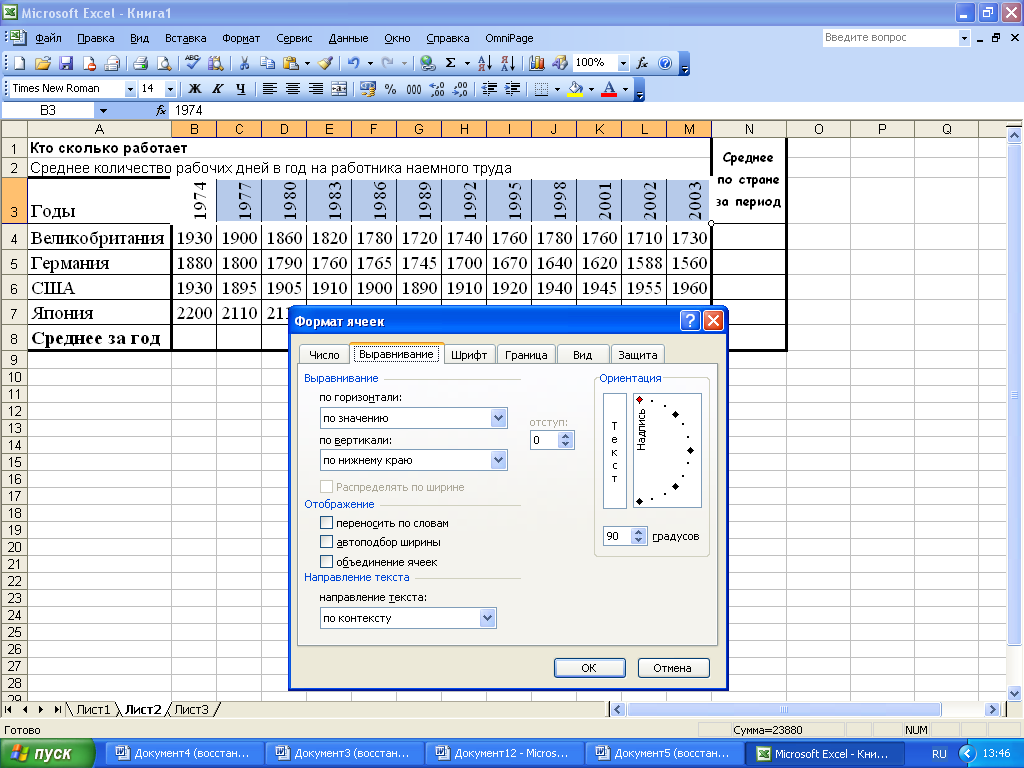This screenshot has width=1024, height=768.
Task: Activate the Format Painter brush
Action: click(325, 63)
